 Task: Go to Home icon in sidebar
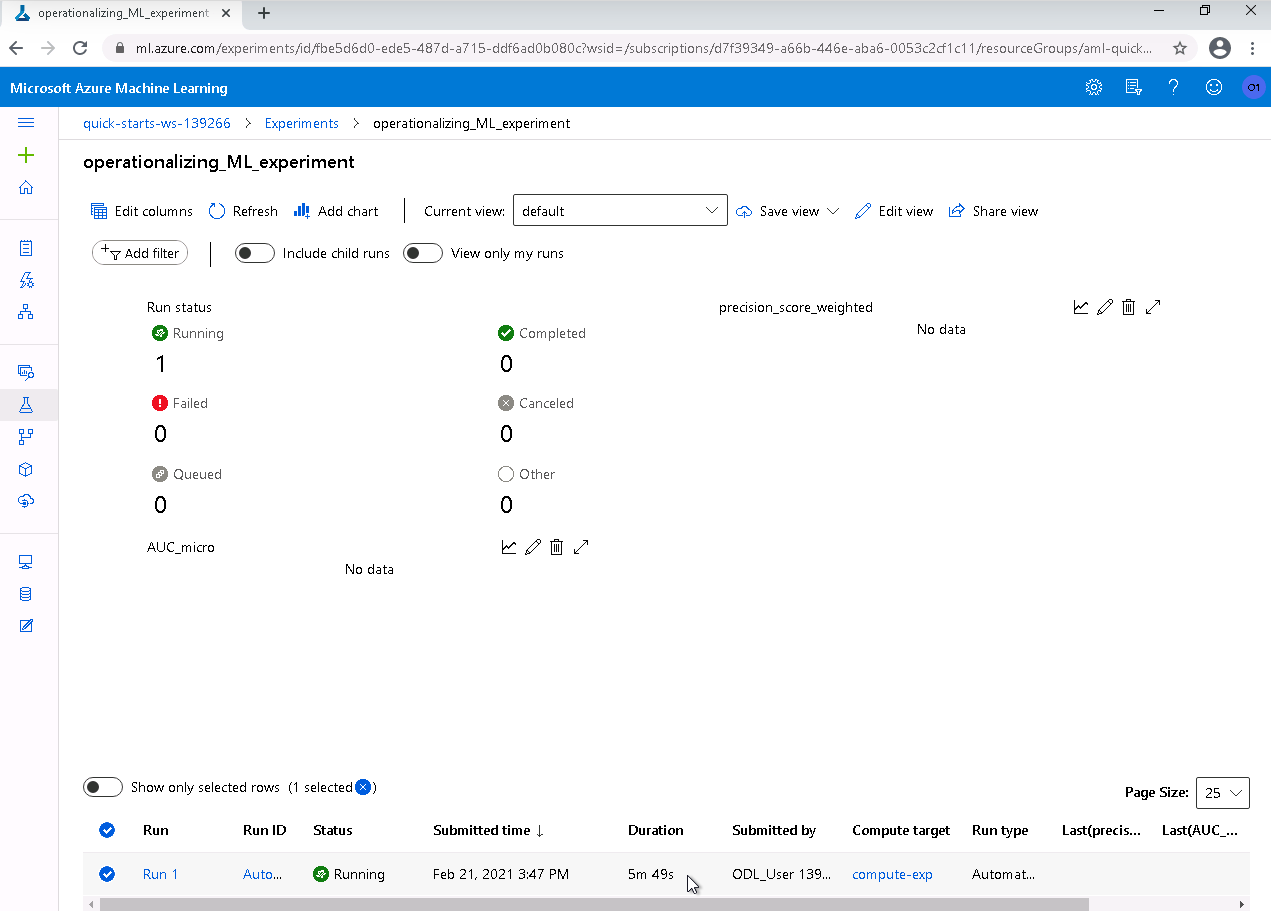(26, 187)
